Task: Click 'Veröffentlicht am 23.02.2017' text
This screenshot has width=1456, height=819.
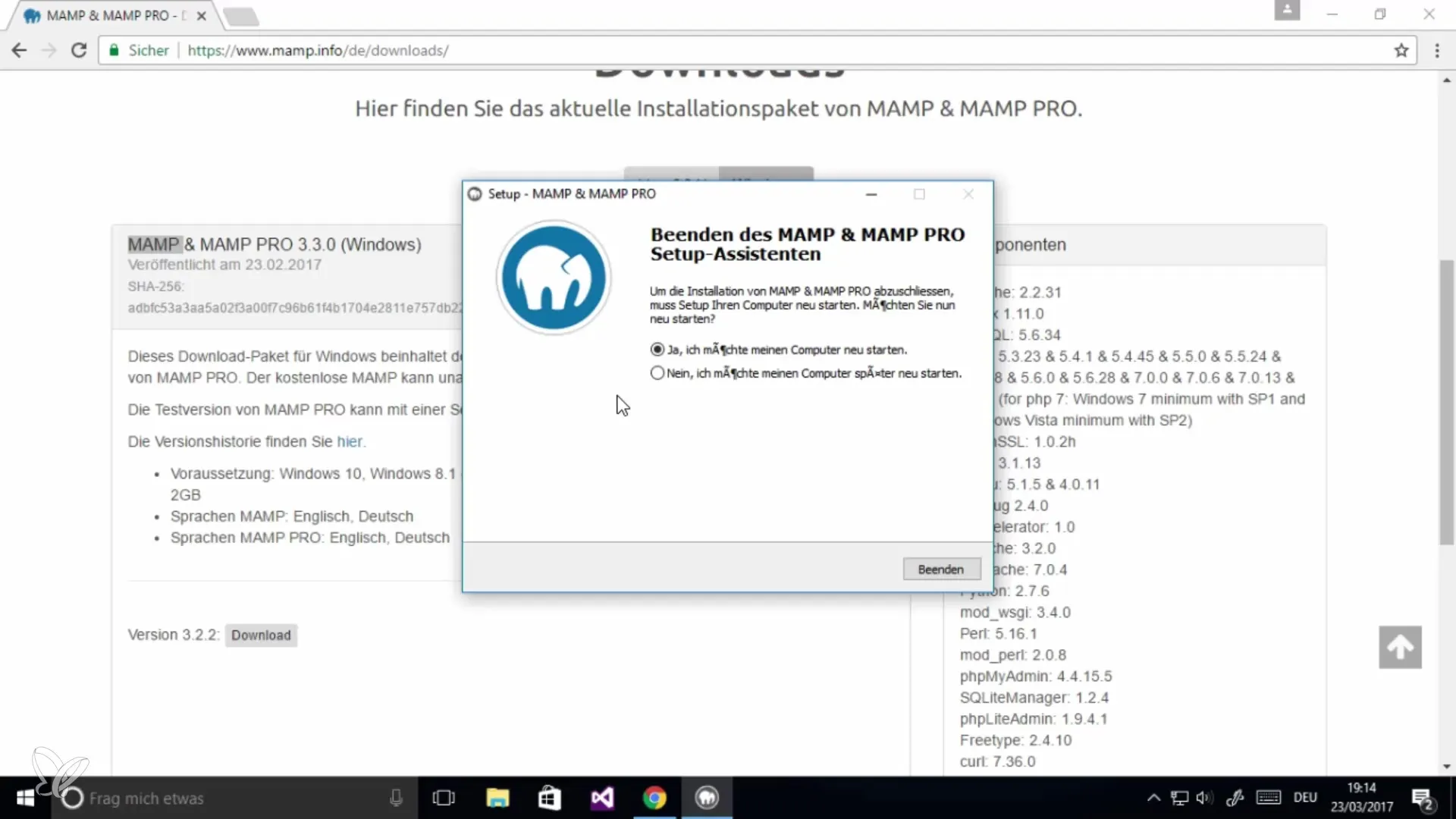Action: 224,265
